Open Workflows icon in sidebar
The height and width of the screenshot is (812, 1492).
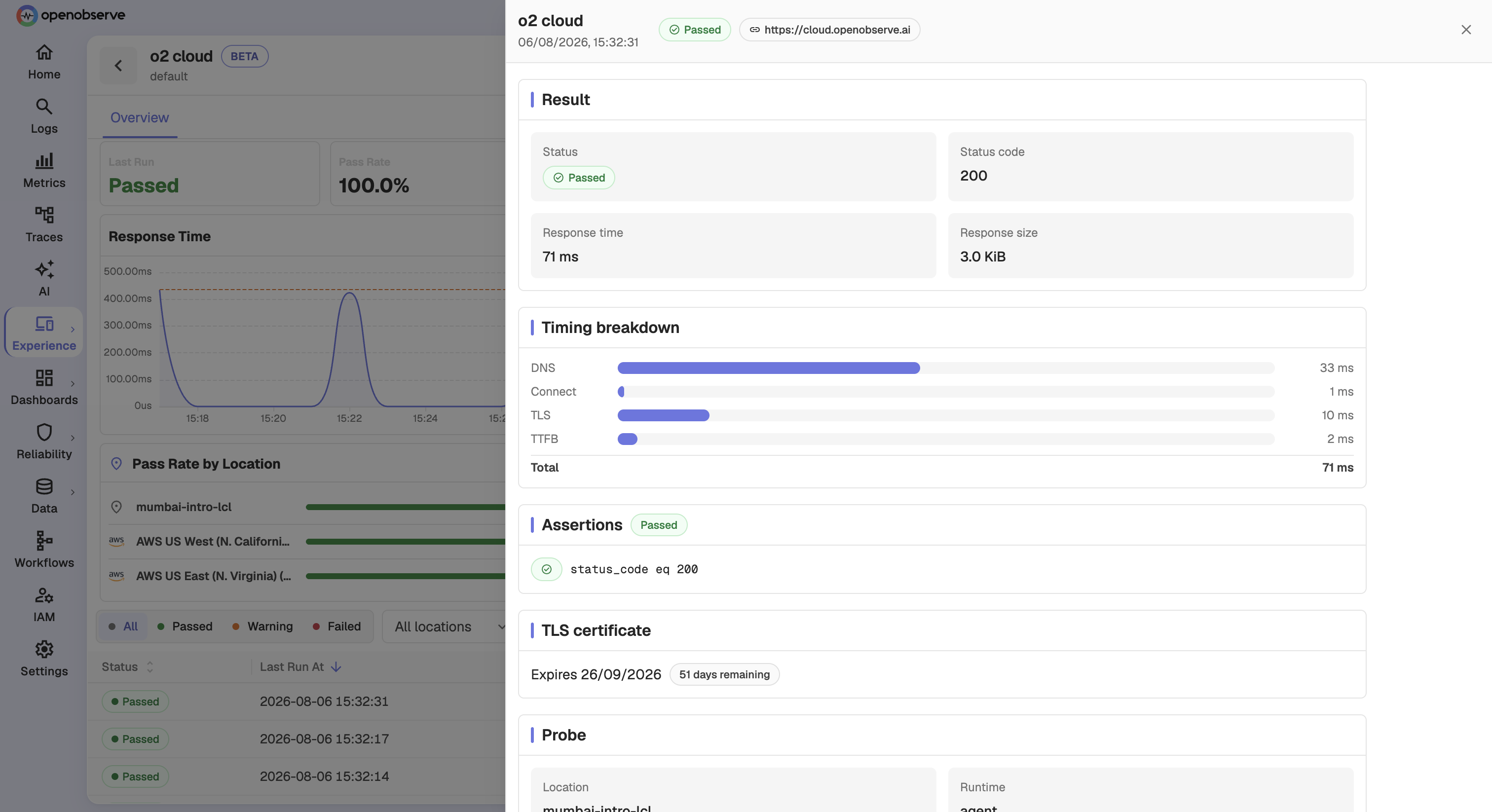pos(44,540)
